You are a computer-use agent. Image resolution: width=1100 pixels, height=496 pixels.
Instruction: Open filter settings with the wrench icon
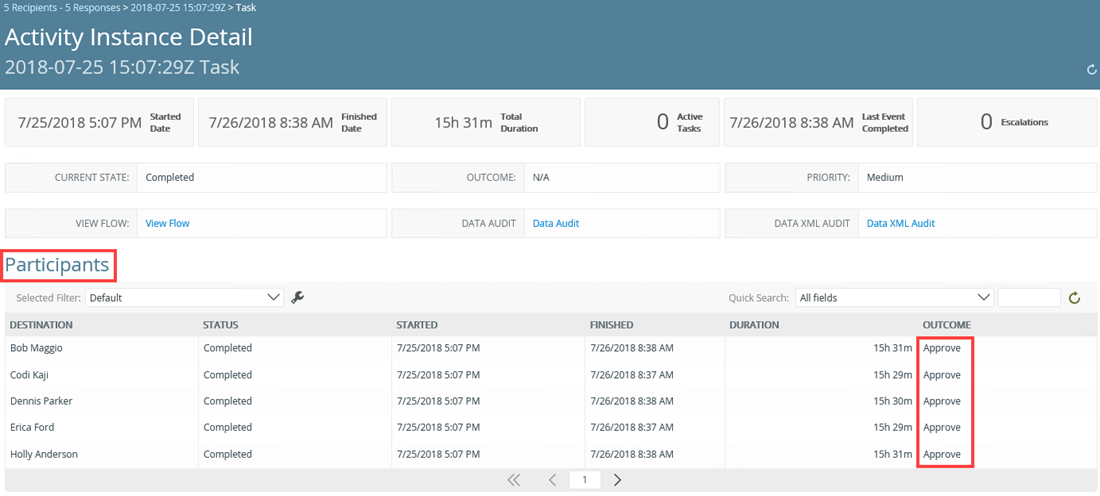click(297, 297)
